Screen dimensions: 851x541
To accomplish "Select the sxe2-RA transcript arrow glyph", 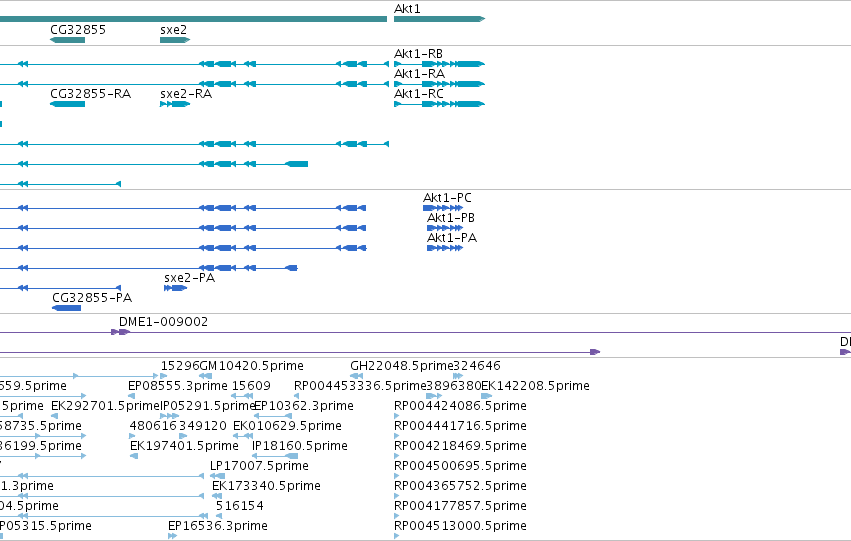I will (175, 104).
